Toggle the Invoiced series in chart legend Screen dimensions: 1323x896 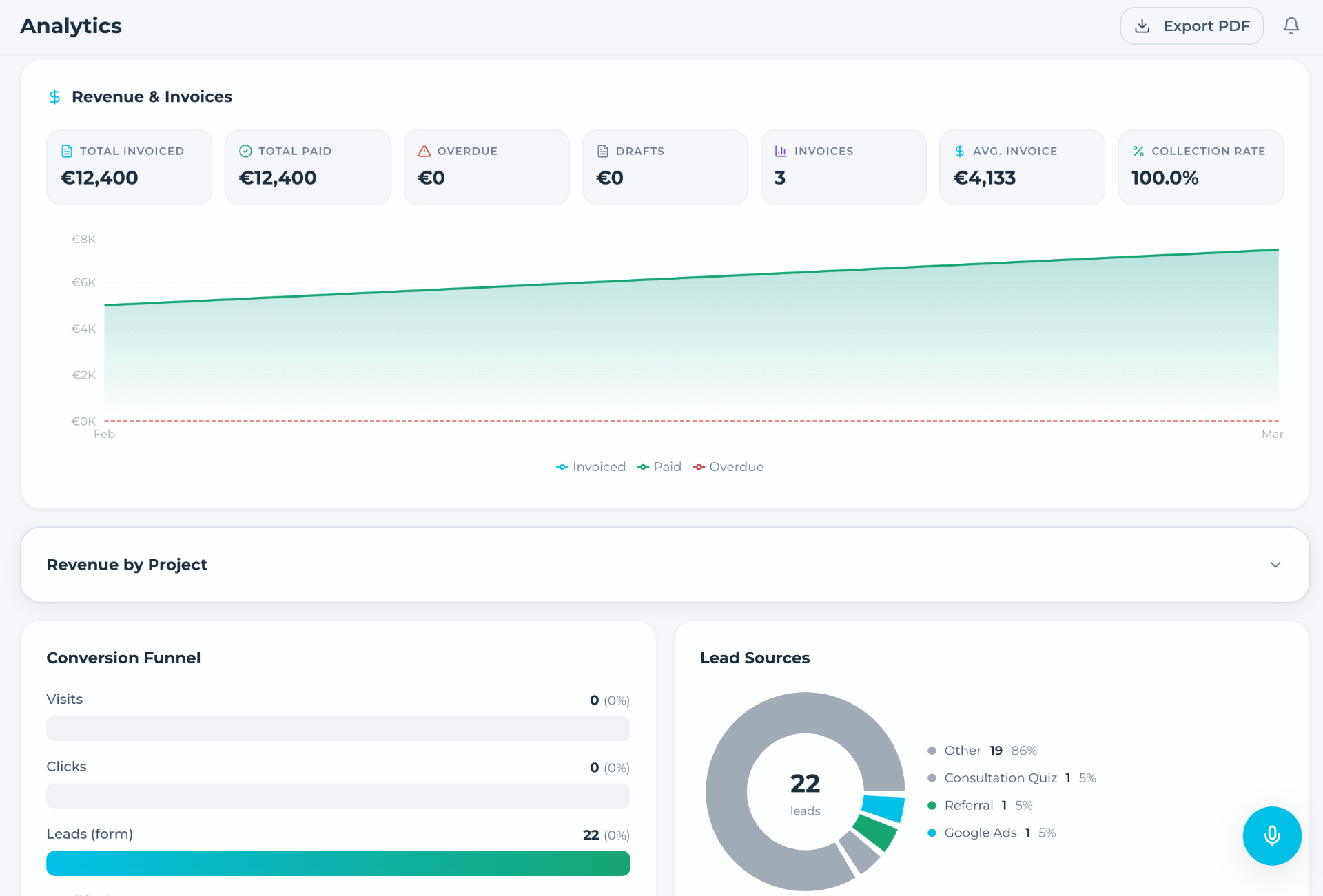coord(591,467)
